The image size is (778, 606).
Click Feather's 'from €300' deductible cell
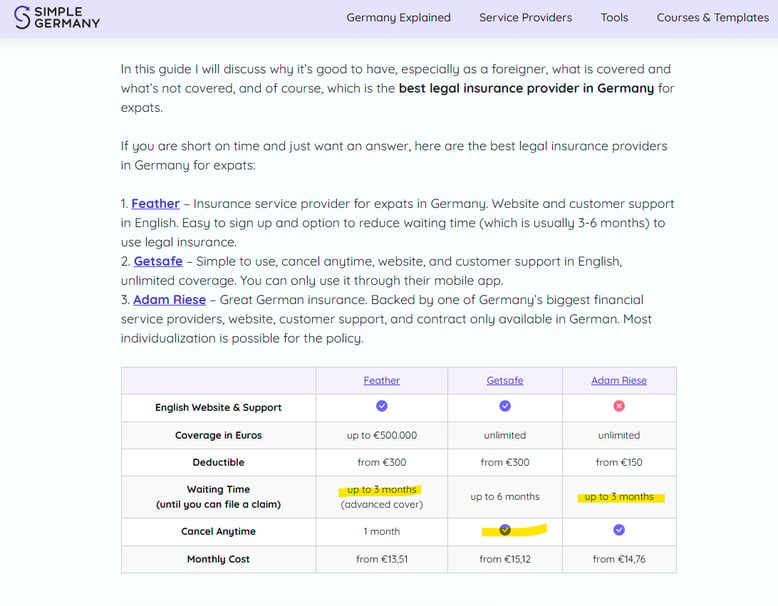click(382, 462)
